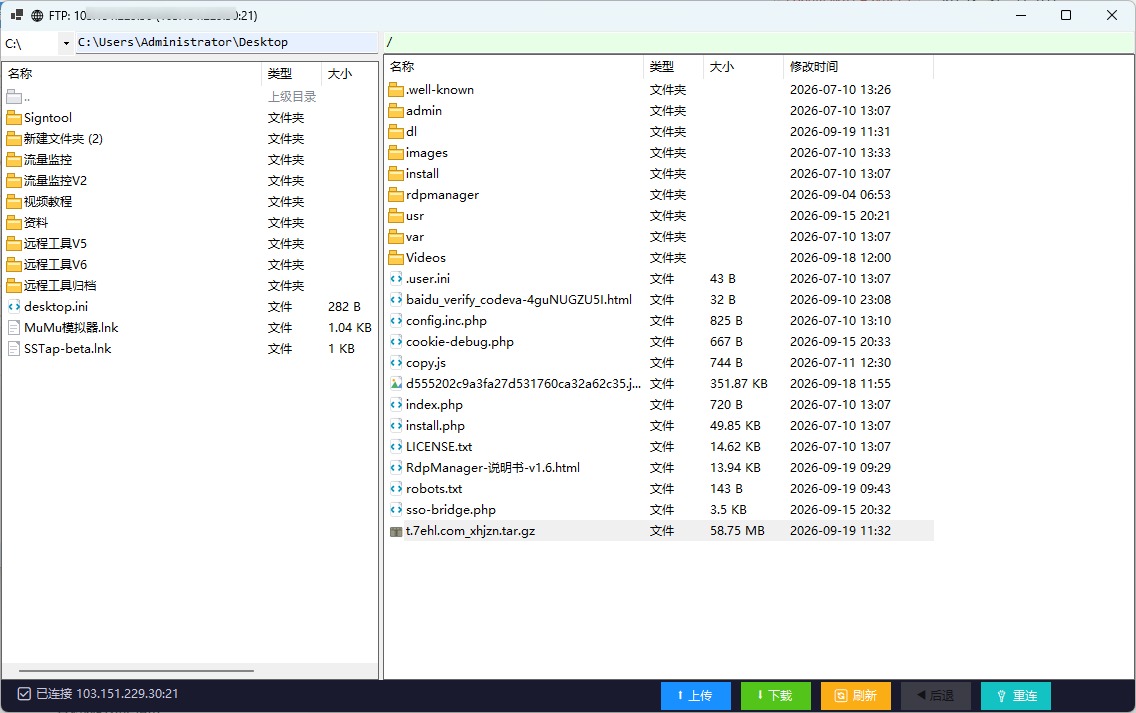Screen dimensions: 1136x713
Task: Select the LICENSE.txt file name
Action: click(x=439, y=447)
